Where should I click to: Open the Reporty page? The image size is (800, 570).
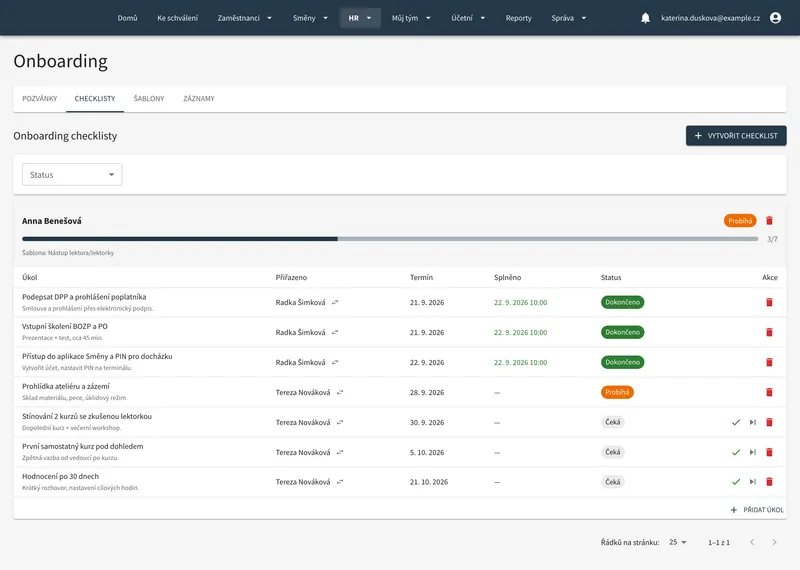tap(518, 18)
